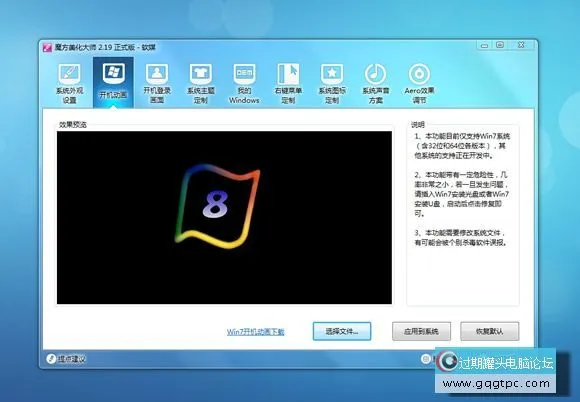Open 开机登录画面 login screen section

(x=157, y=83)
